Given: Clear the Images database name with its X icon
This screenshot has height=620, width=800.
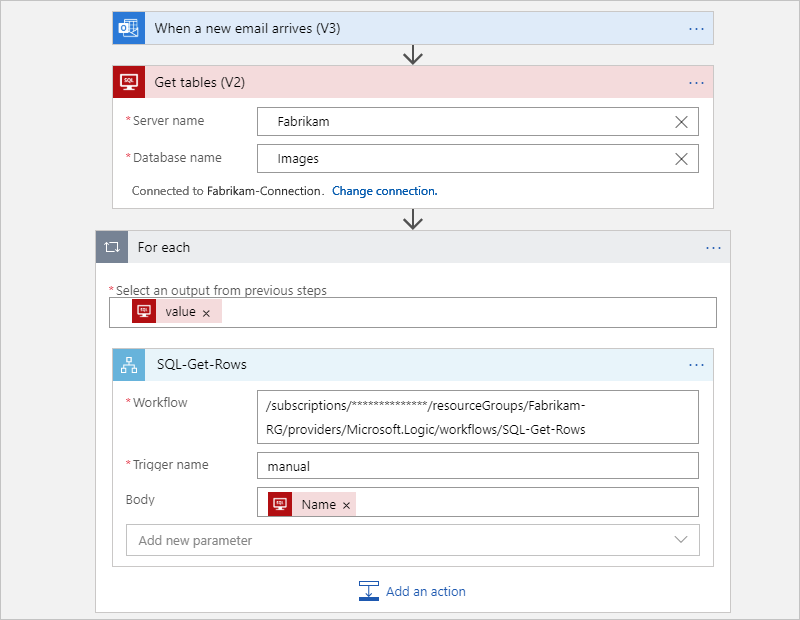Looking at the screenshot, I should [681, 158].
